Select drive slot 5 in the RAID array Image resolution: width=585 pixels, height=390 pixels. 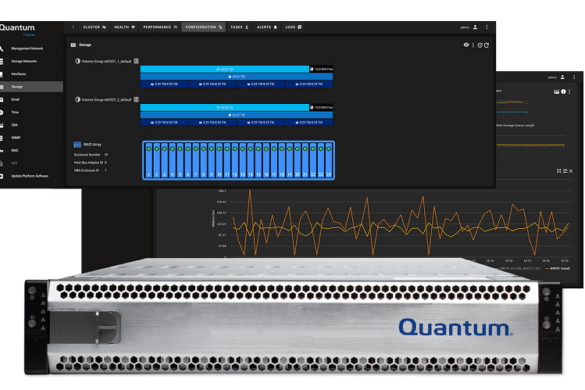pos(180,160)
